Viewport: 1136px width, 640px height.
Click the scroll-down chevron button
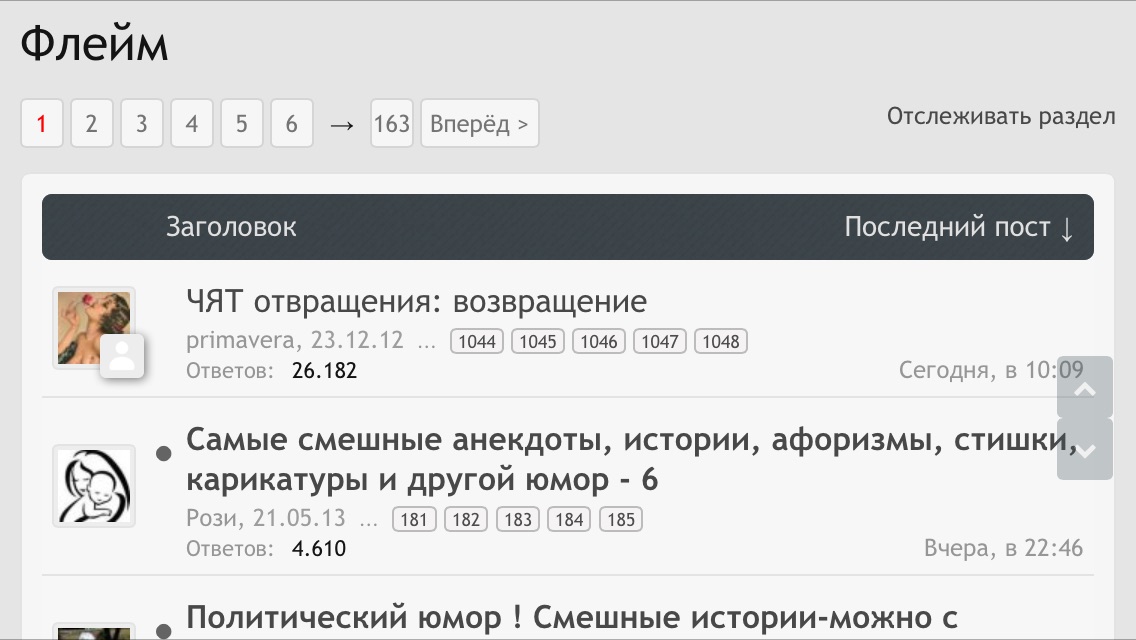[x=1085, y=449]
